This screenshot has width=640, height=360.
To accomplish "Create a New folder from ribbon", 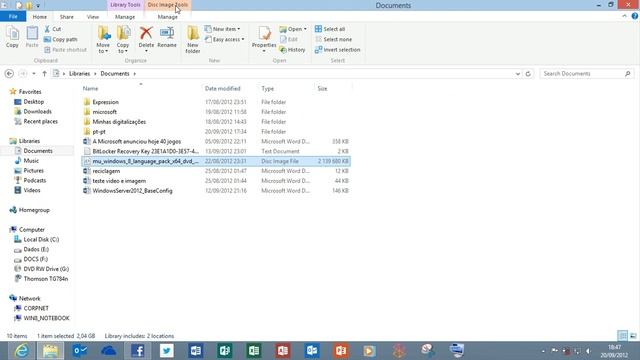I will pyautogui.click(x=193, y=40).
